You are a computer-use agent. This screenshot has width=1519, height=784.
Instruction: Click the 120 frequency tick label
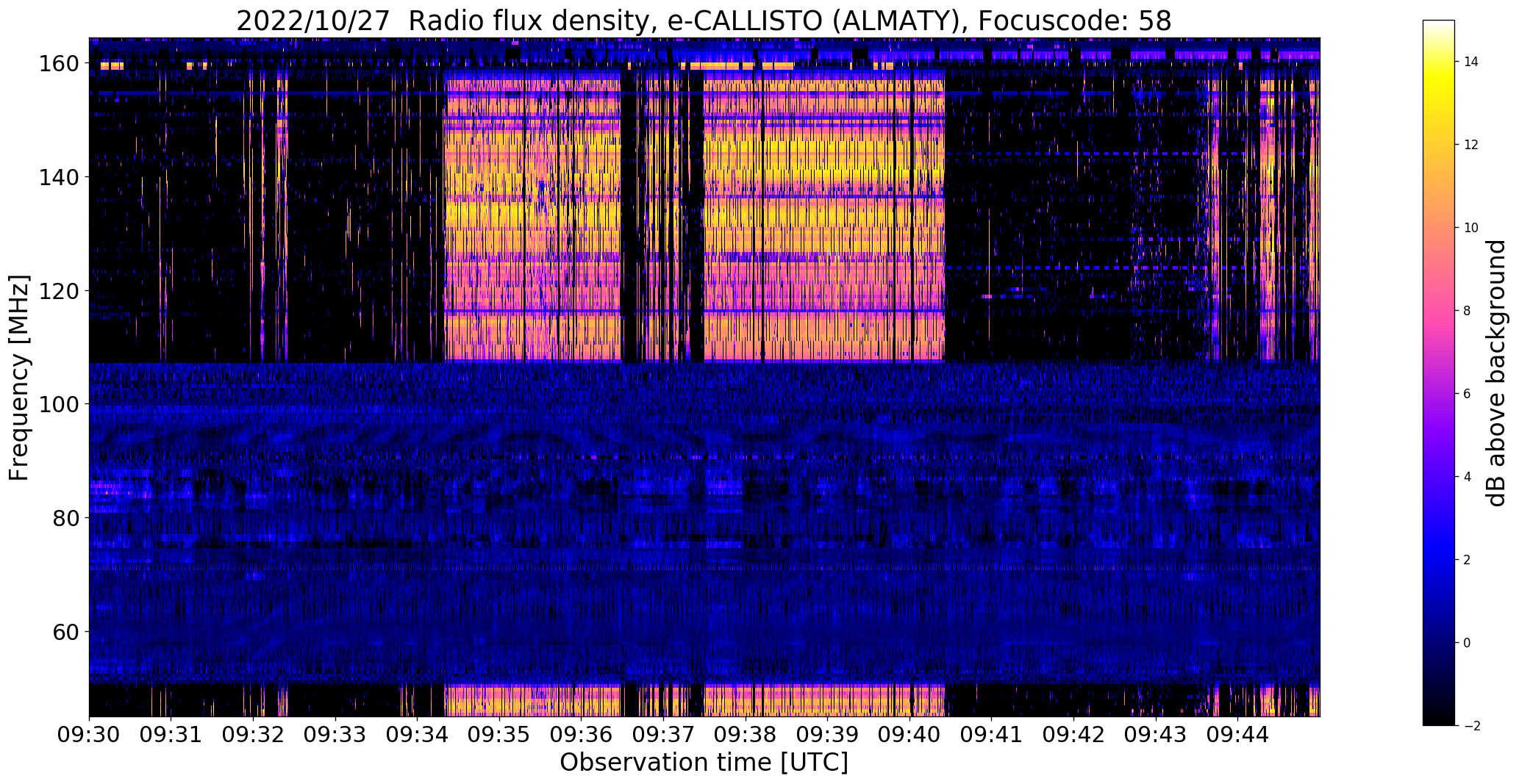(x=59, y=291)
